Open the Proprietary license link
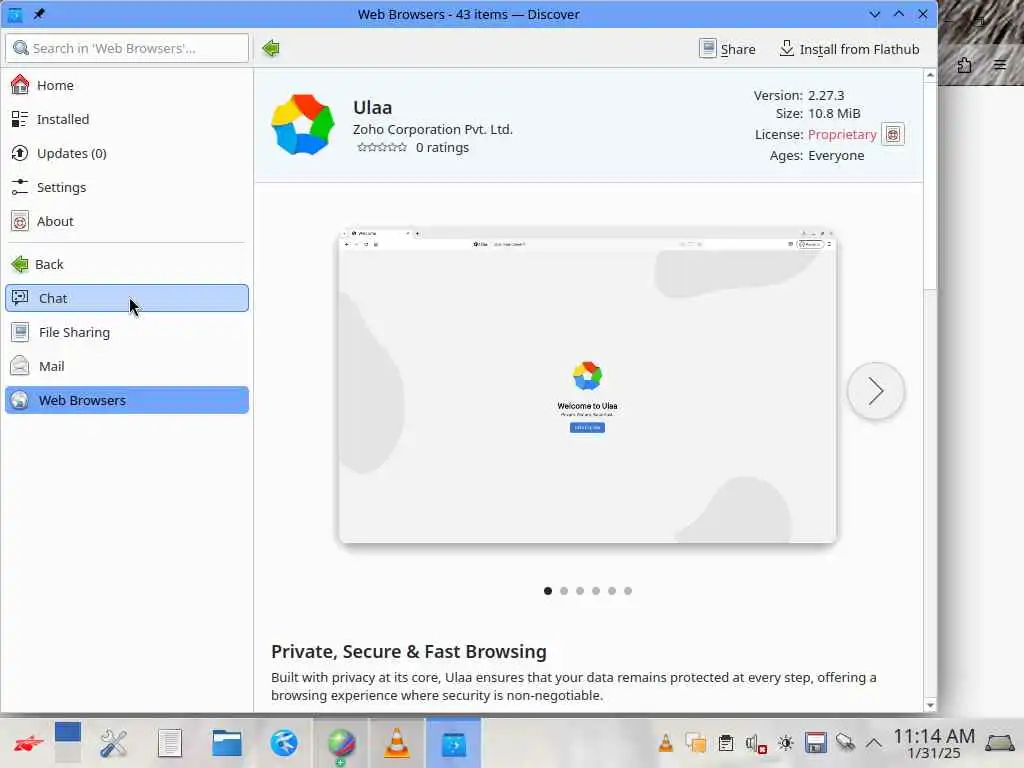Viewport: 1024px width, 768px height. tap(842, 134)
